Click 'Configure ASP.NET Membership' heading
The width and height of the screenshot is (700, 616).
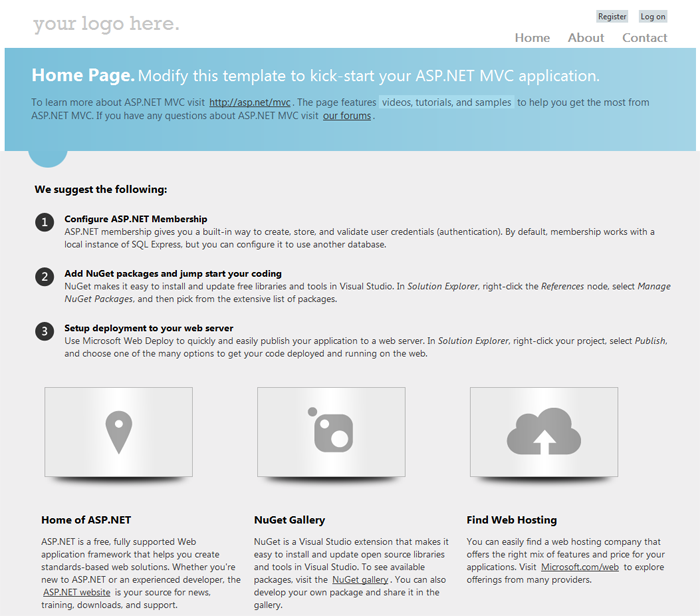coord(136,219)
